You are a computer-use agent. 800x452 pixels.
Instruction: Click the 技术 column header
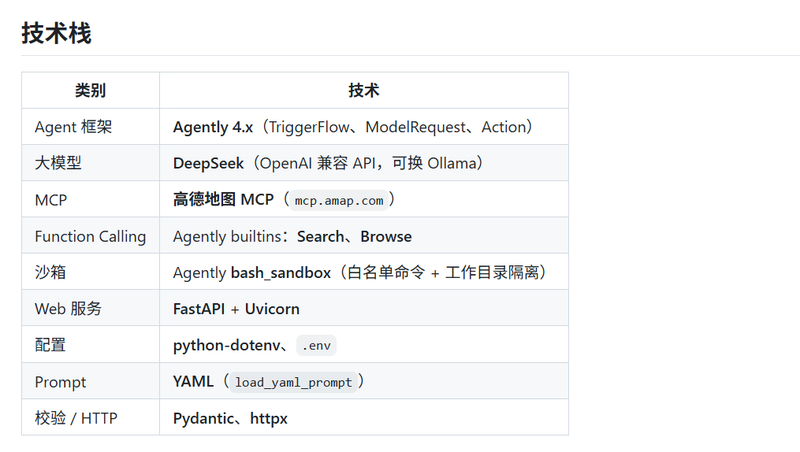364,90
